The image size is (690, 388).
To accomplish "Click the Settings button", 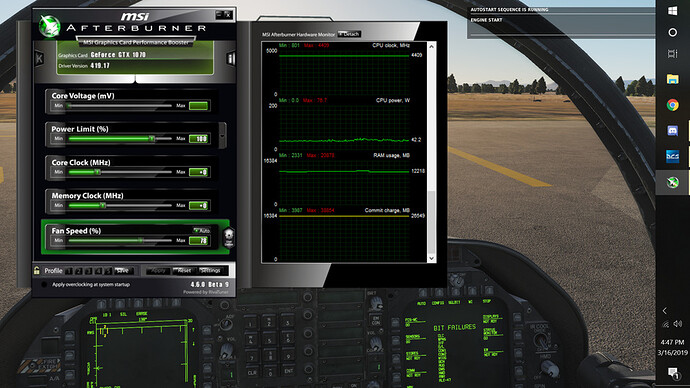I will pyautogui.click(x=210, y=271).
